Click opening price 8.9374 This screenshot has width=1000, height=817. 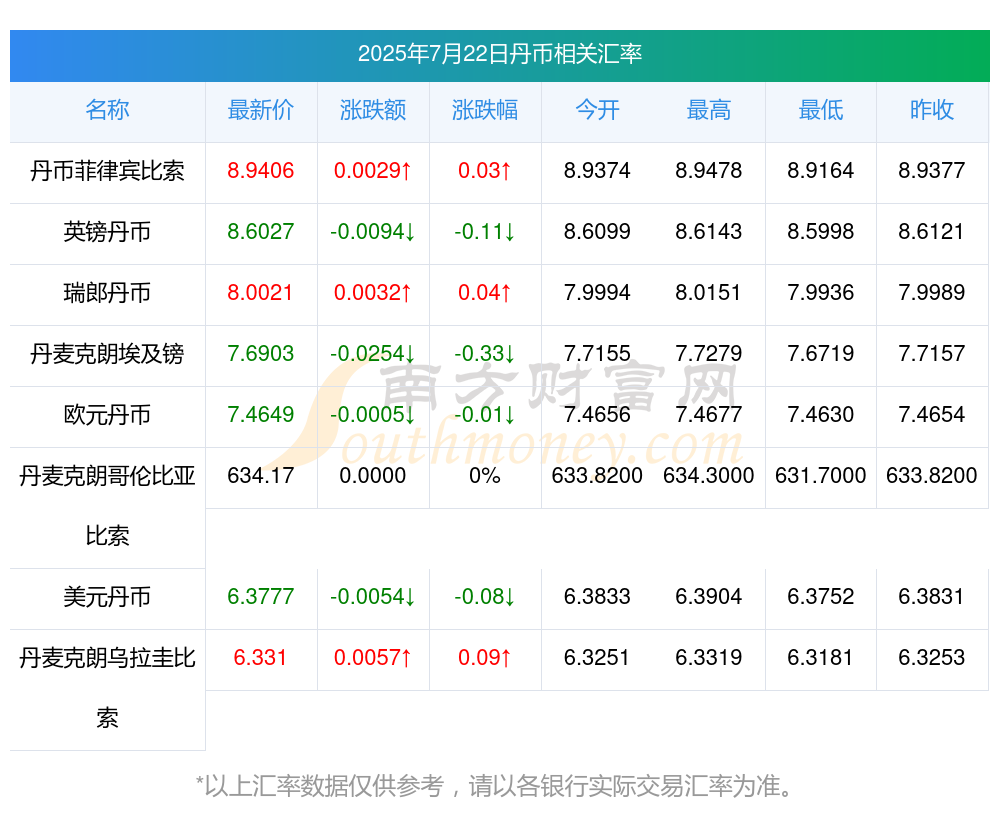point(597,170)
